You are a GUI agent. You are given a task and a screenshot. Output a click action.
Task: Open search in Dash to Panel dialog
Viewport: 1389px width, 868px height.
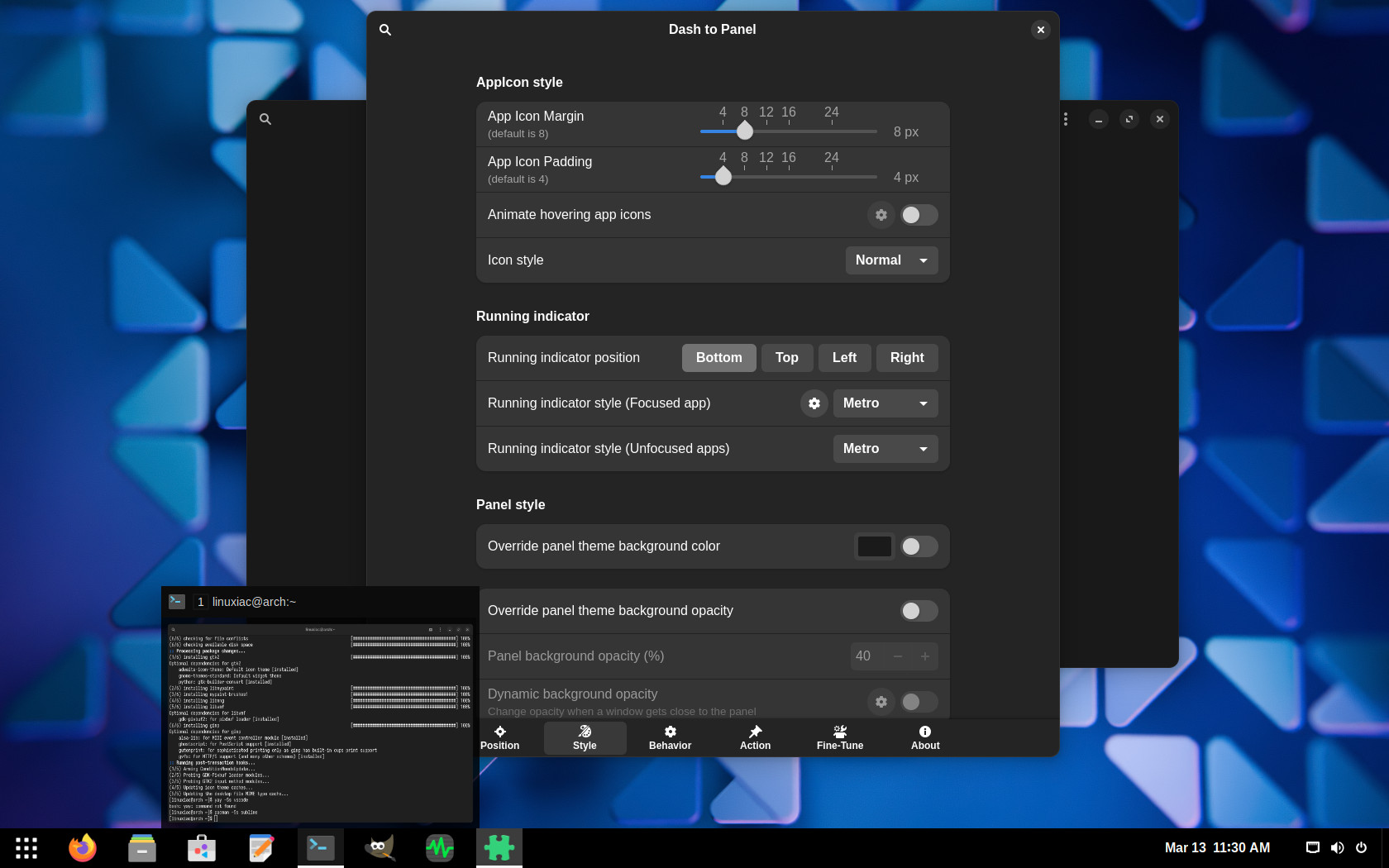pos(385,30)
